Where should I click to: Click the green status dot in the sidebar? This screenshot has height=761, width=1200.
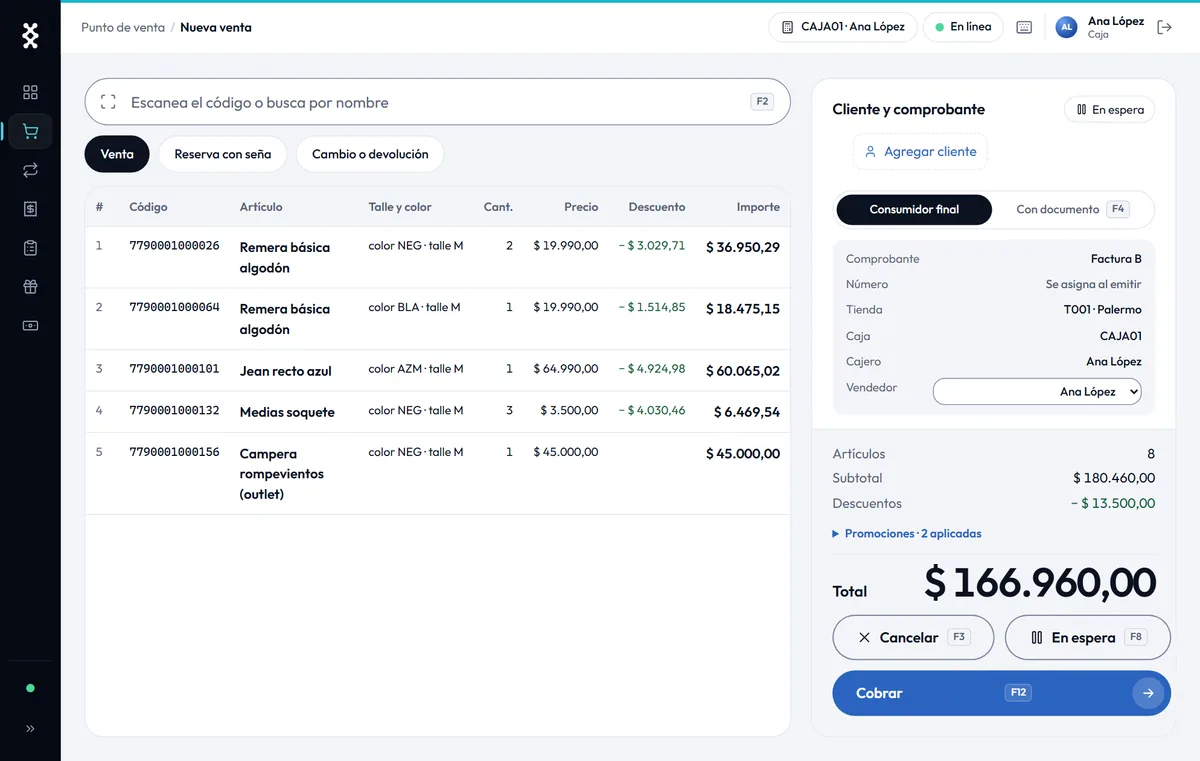[x=30, y=688]
